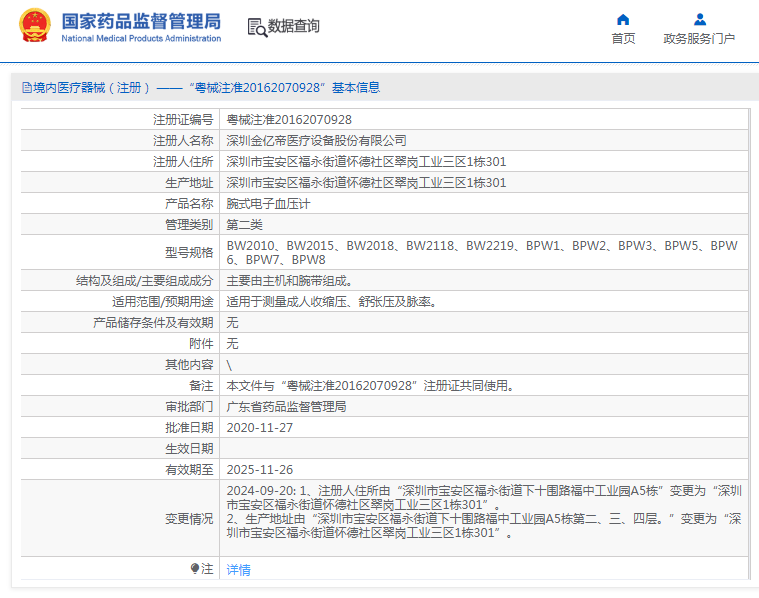
Task: Open the 数据查询 search icon
Action: pos(257,28)
